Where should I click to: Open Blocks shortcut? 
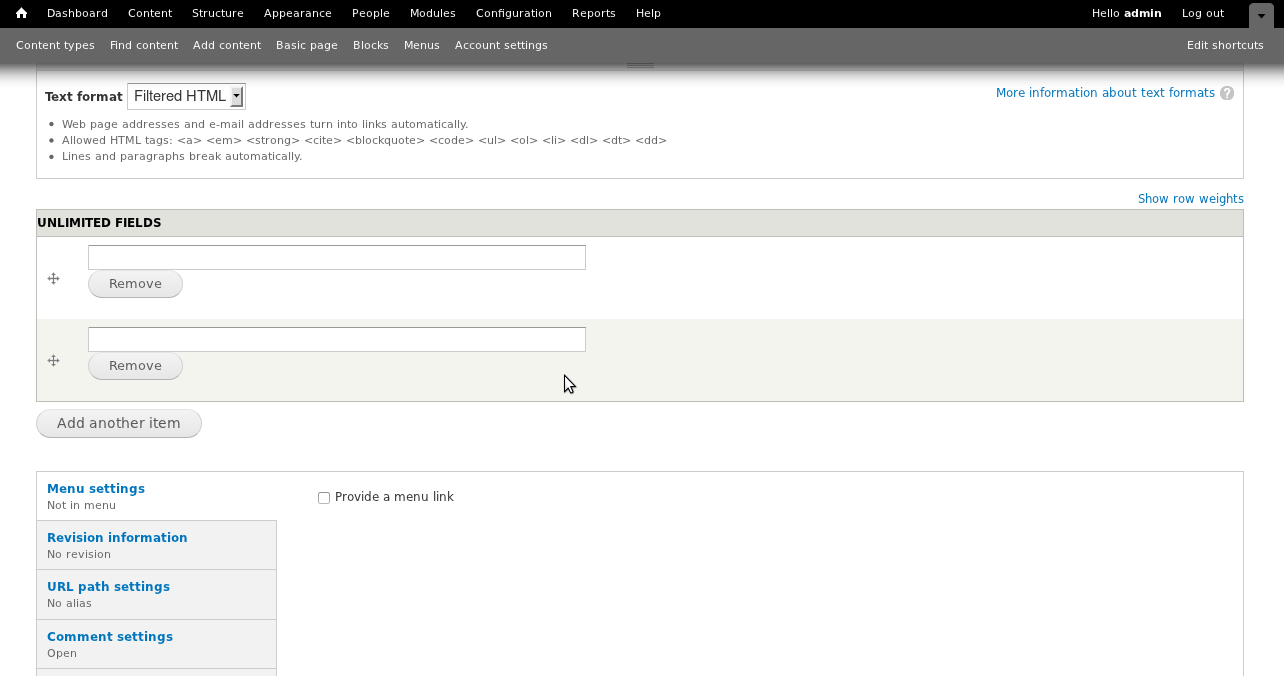371,45
